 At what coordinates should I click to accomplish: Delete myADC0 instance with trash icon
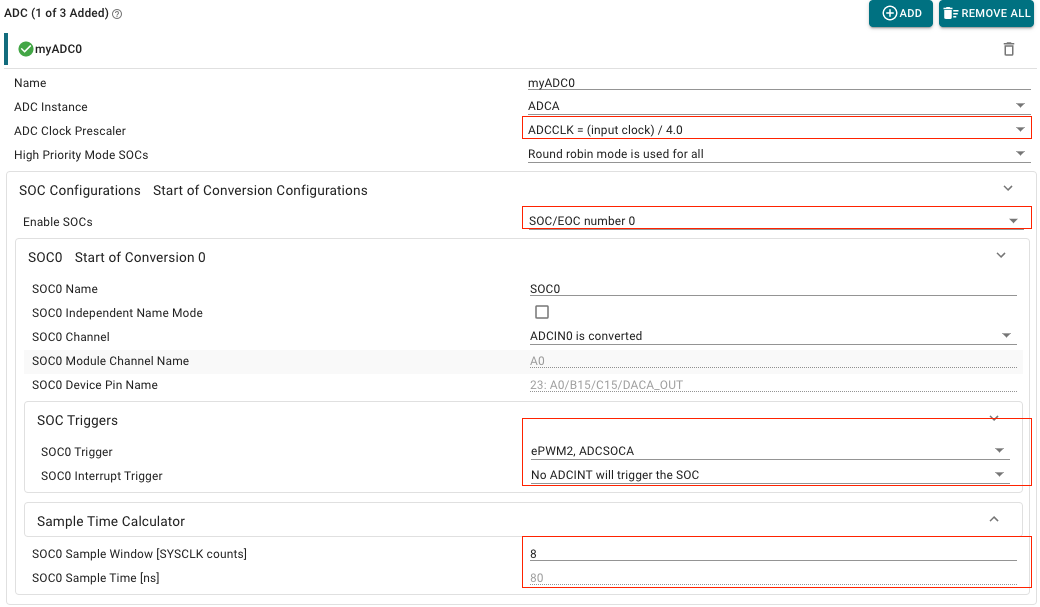coord(1009,49)
